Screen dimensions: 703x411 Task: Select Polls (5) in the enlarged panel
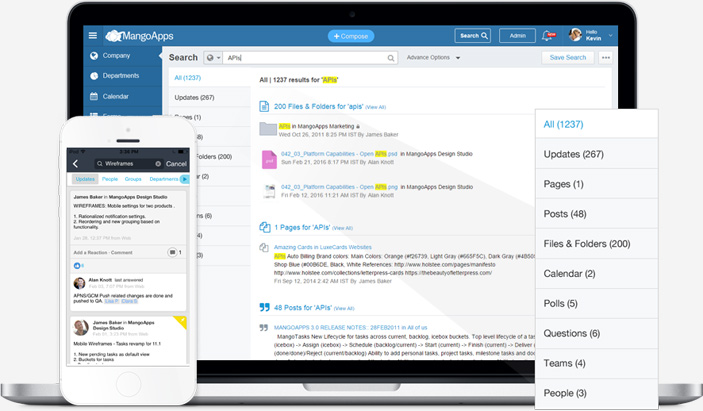pyautogui.click(x=597, y=303)
